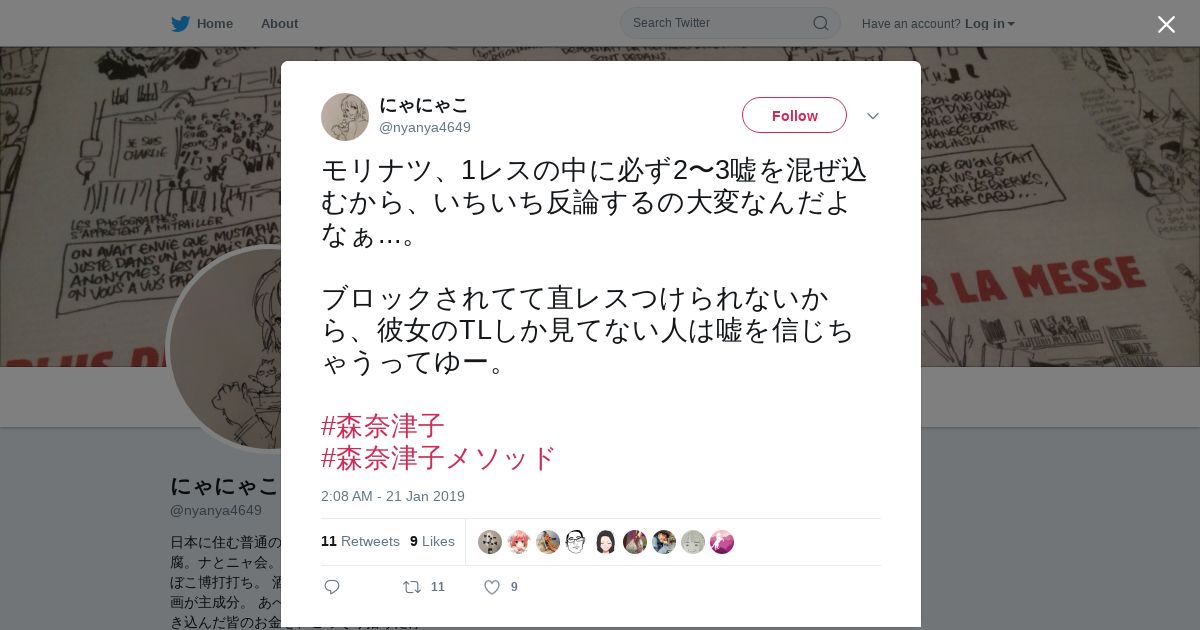Click the last liker avatar in the row
This screenshot has height=630, width=1200.
tap(722, 542)
